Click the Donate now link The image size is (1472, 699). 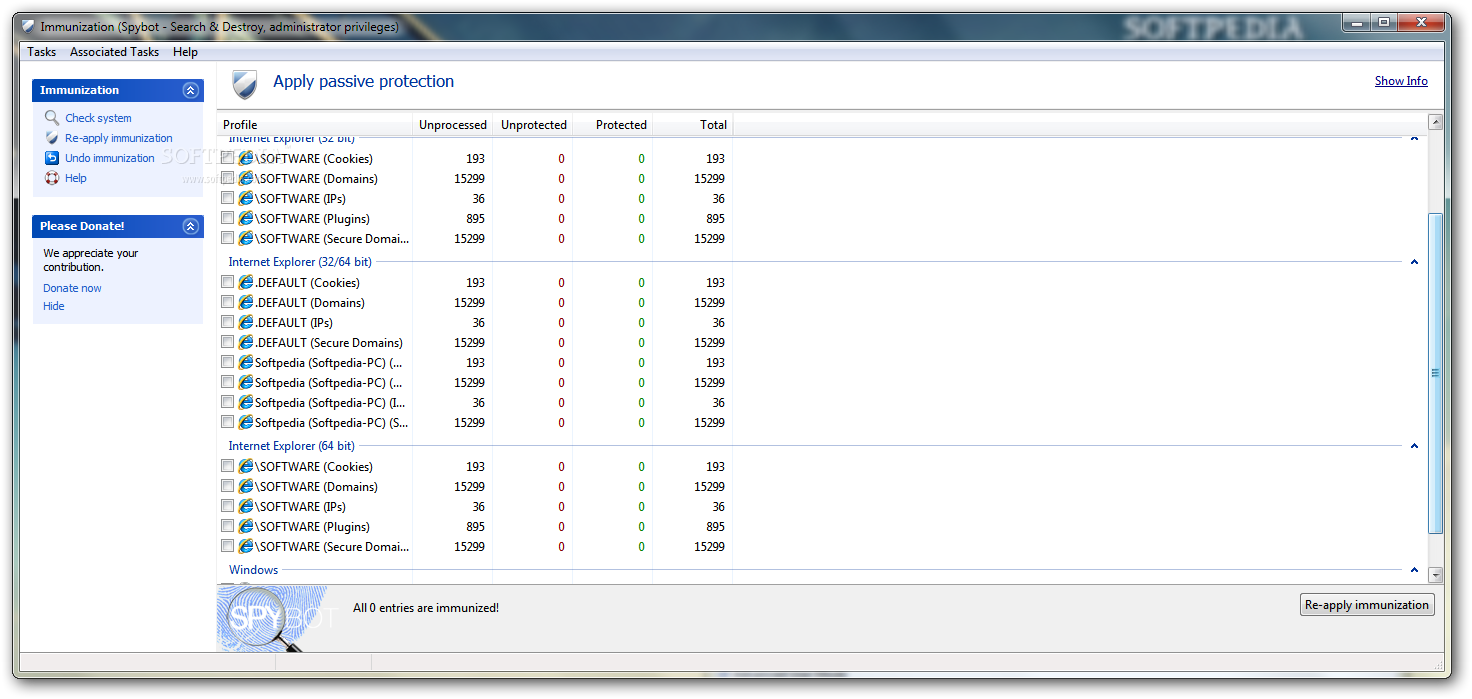(72, 288)
